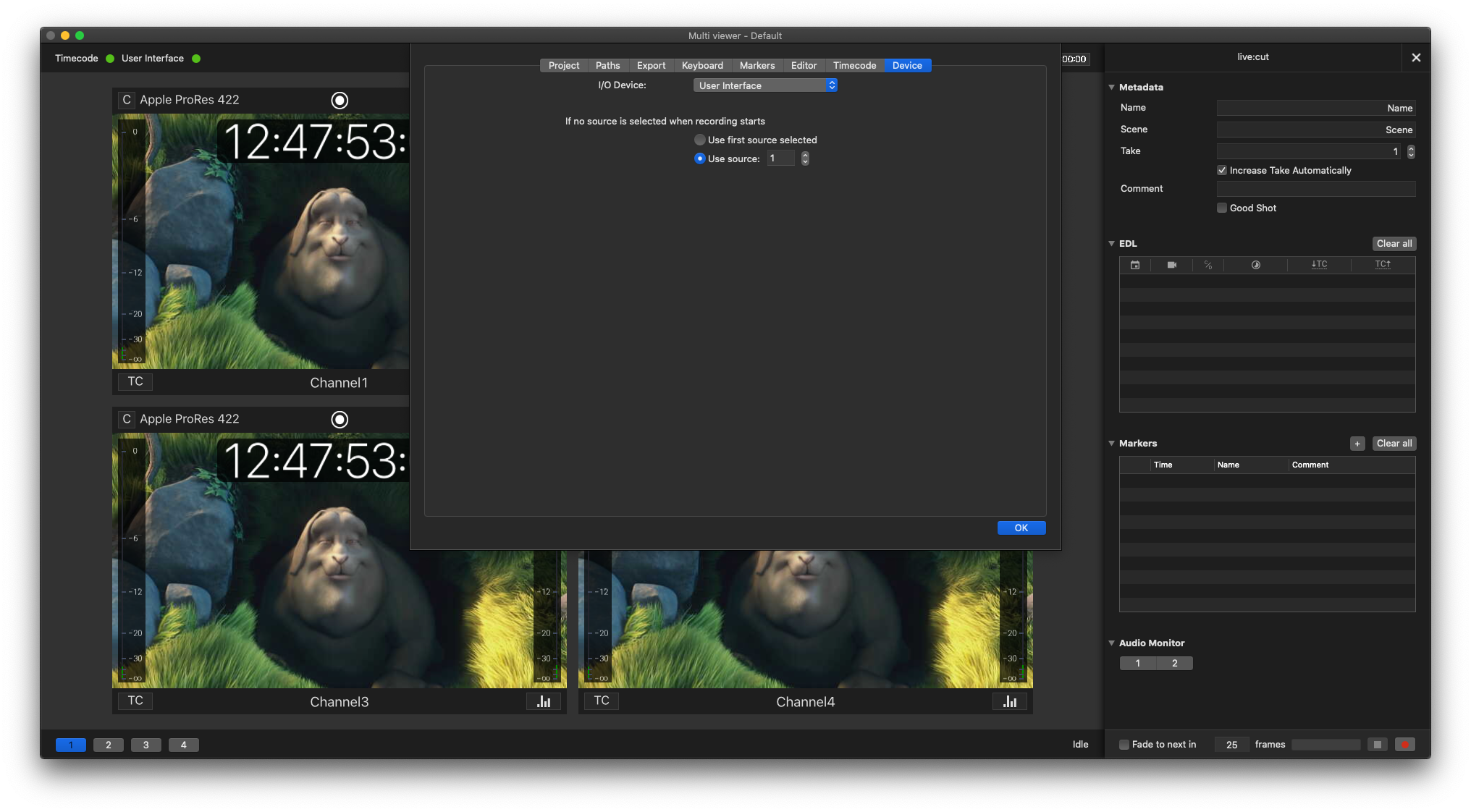Switch to the Timecode preferences tab
Image resolution: width=1471 pixels, height=812 pixels.
tap(855, 66)
